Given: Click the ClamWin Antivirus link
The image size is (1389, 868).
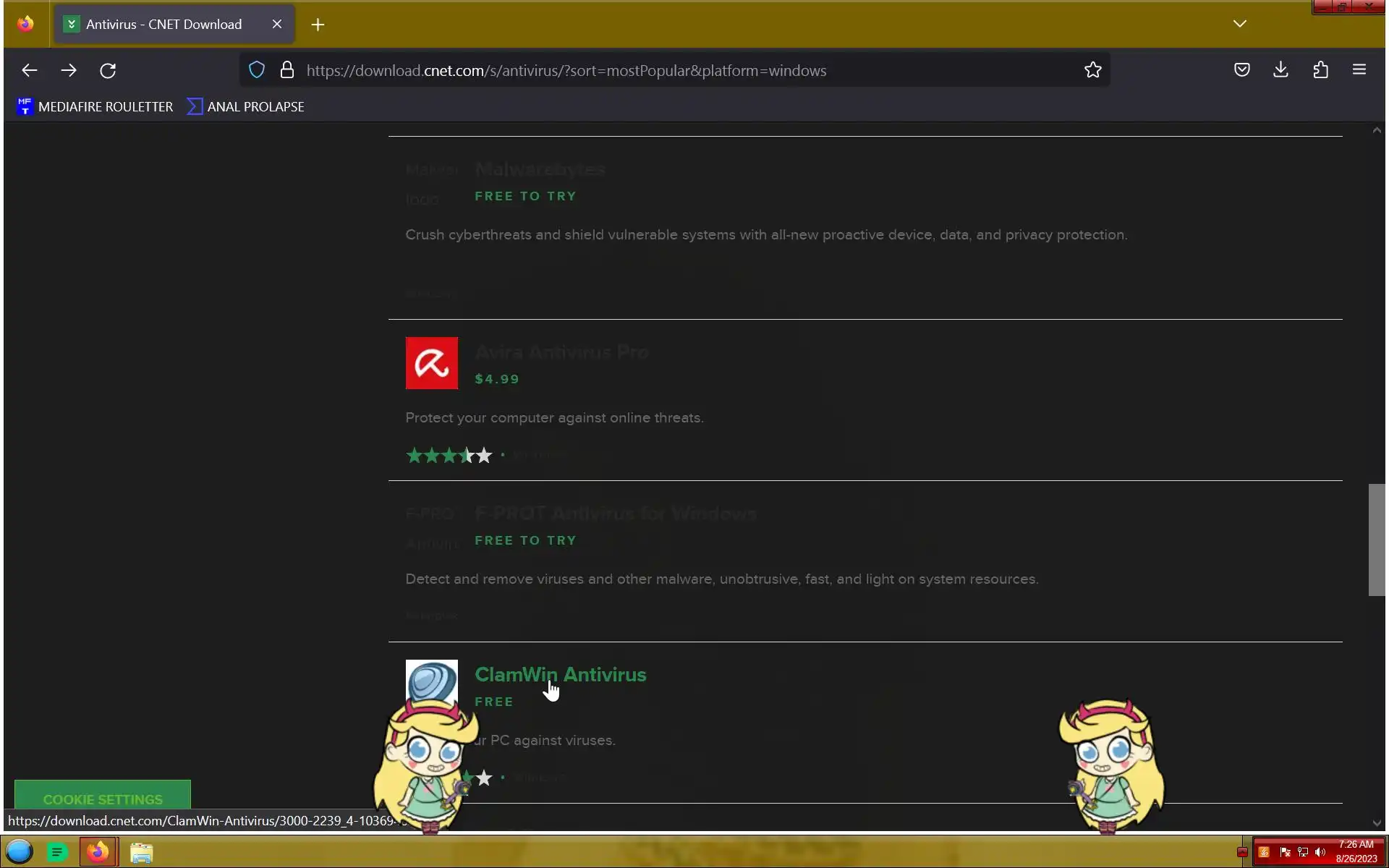Looking at the screenshot, I should point(560,674).
